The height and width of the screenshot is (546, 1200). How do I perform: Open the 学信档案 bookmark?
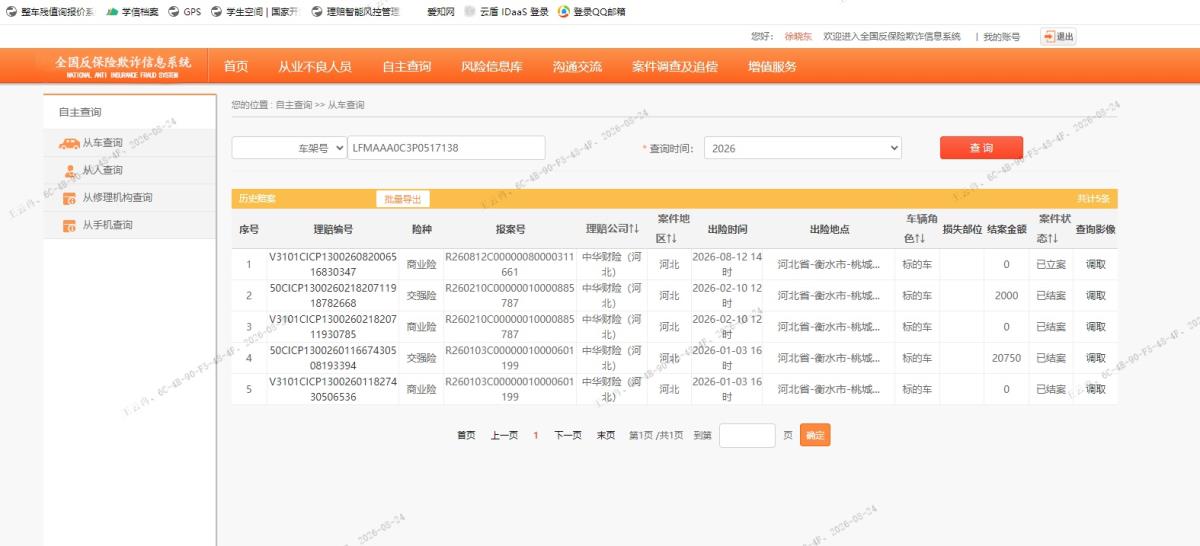click(x=132, y=11)
